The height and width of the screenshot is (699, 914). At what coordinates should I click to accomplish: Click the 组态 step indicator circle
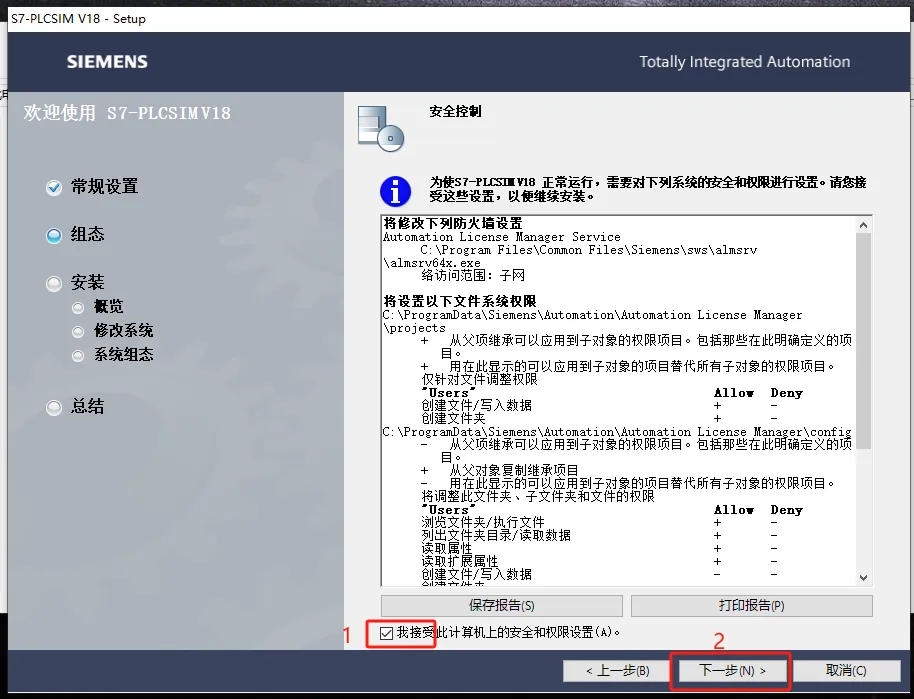click(54, 235)
